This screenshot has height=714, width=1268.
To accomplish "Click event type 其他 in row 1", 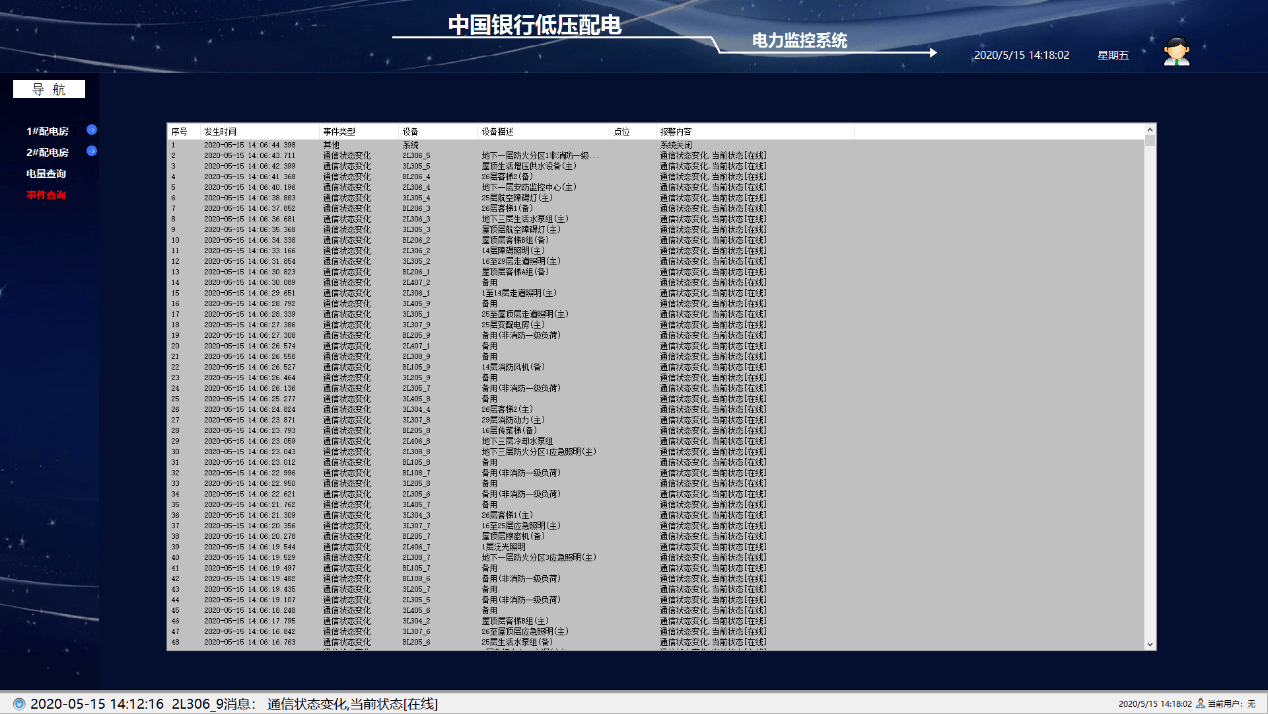I will pos(331,145).
